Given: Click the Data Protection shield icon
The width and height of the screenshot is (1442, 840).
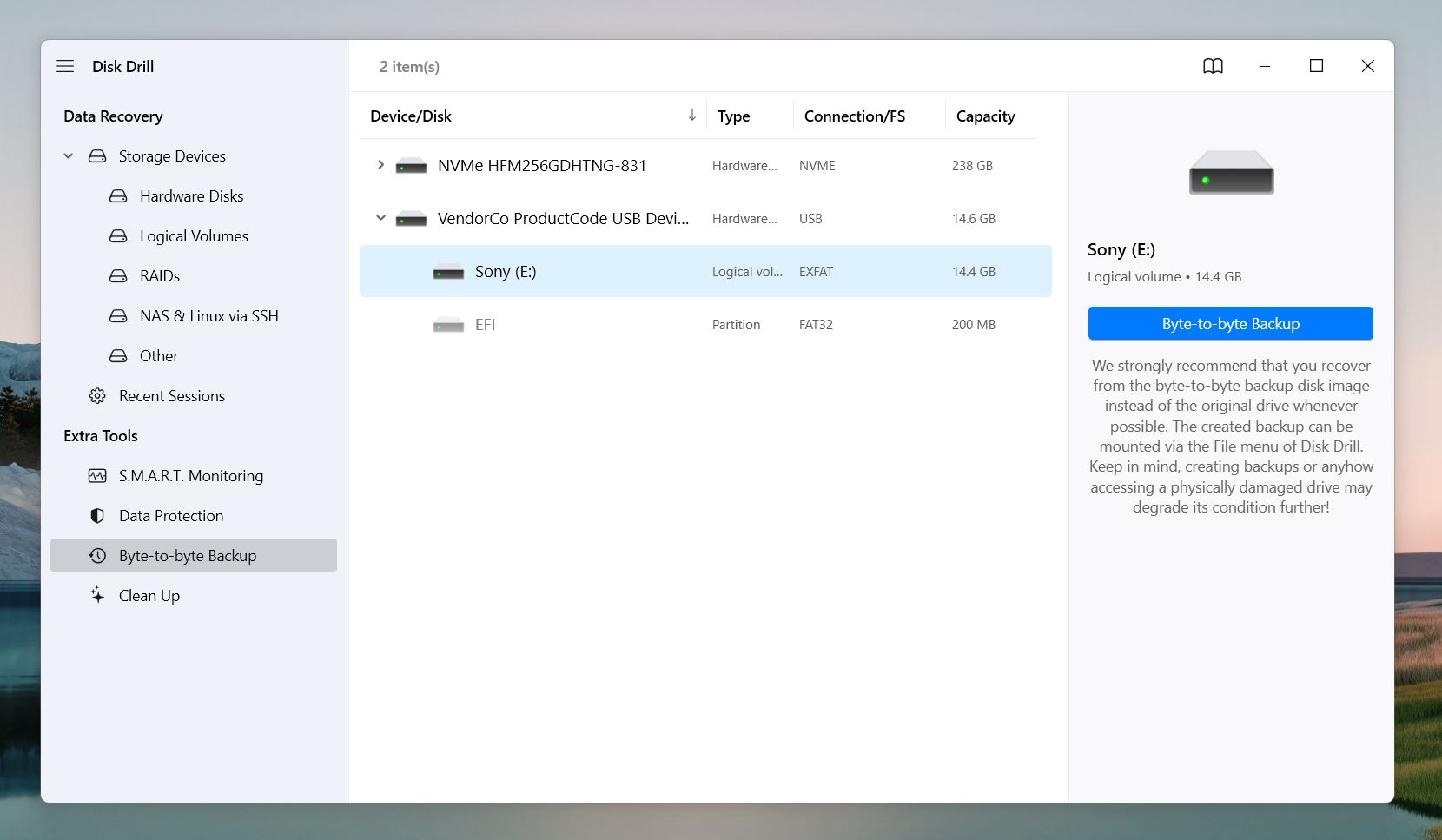Looking at the screenshot, I should [97, 516].
